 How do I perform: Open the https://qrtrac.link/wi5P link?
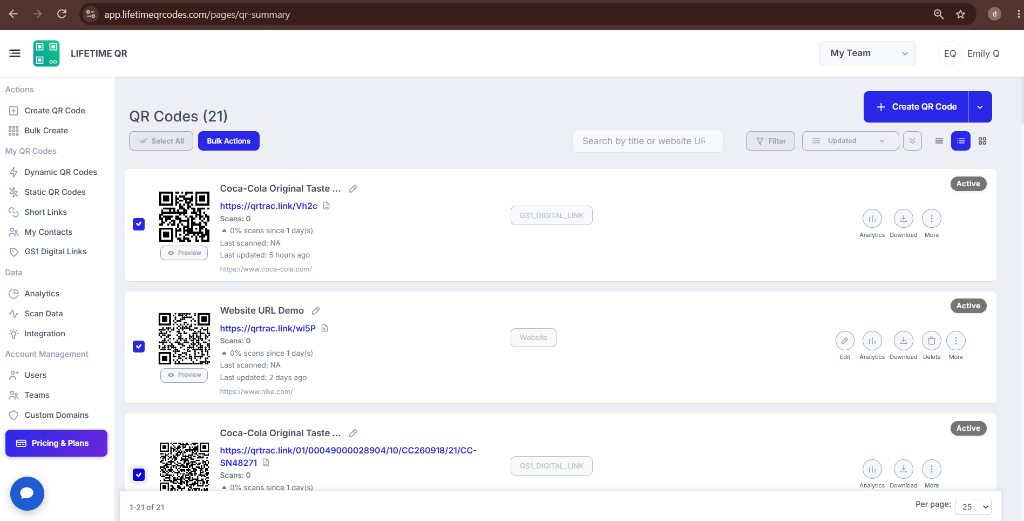pos(268,328)
